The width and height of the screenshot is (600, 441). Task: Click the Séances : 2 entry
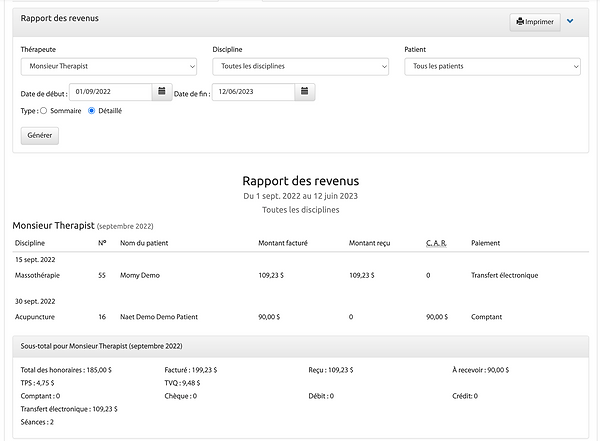click(37, 422)
